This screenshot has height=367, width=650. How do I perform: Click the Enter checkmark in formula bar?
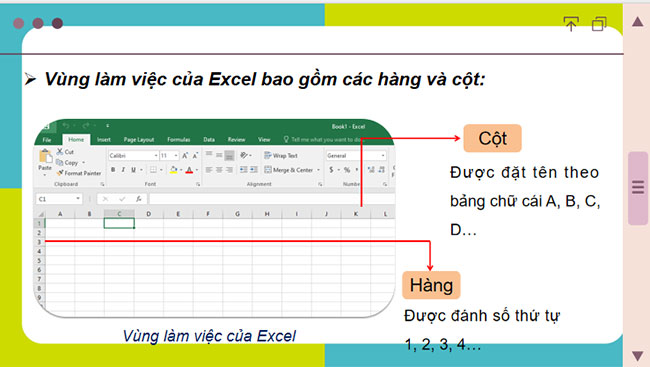point(122,199)
